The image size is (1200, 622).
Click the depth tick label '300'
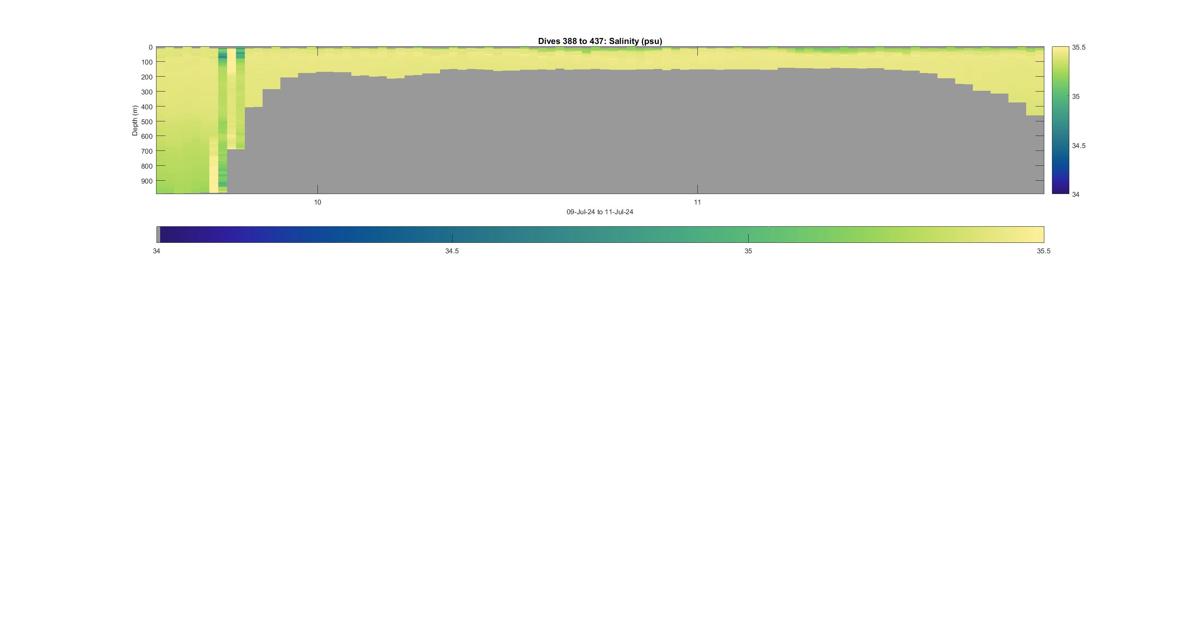146,92
